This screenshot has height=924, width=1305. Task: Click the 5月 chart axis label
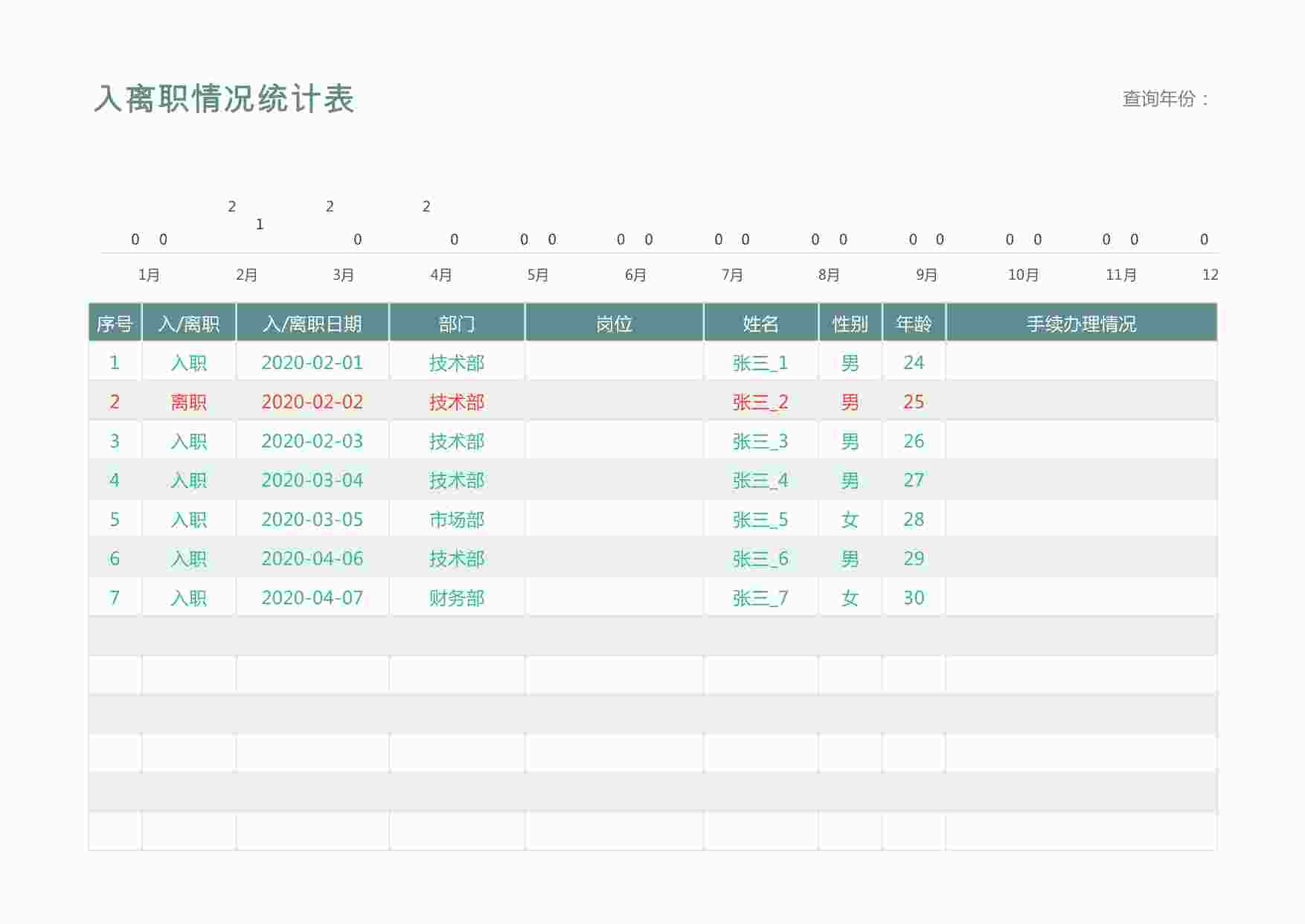[538, 275]
